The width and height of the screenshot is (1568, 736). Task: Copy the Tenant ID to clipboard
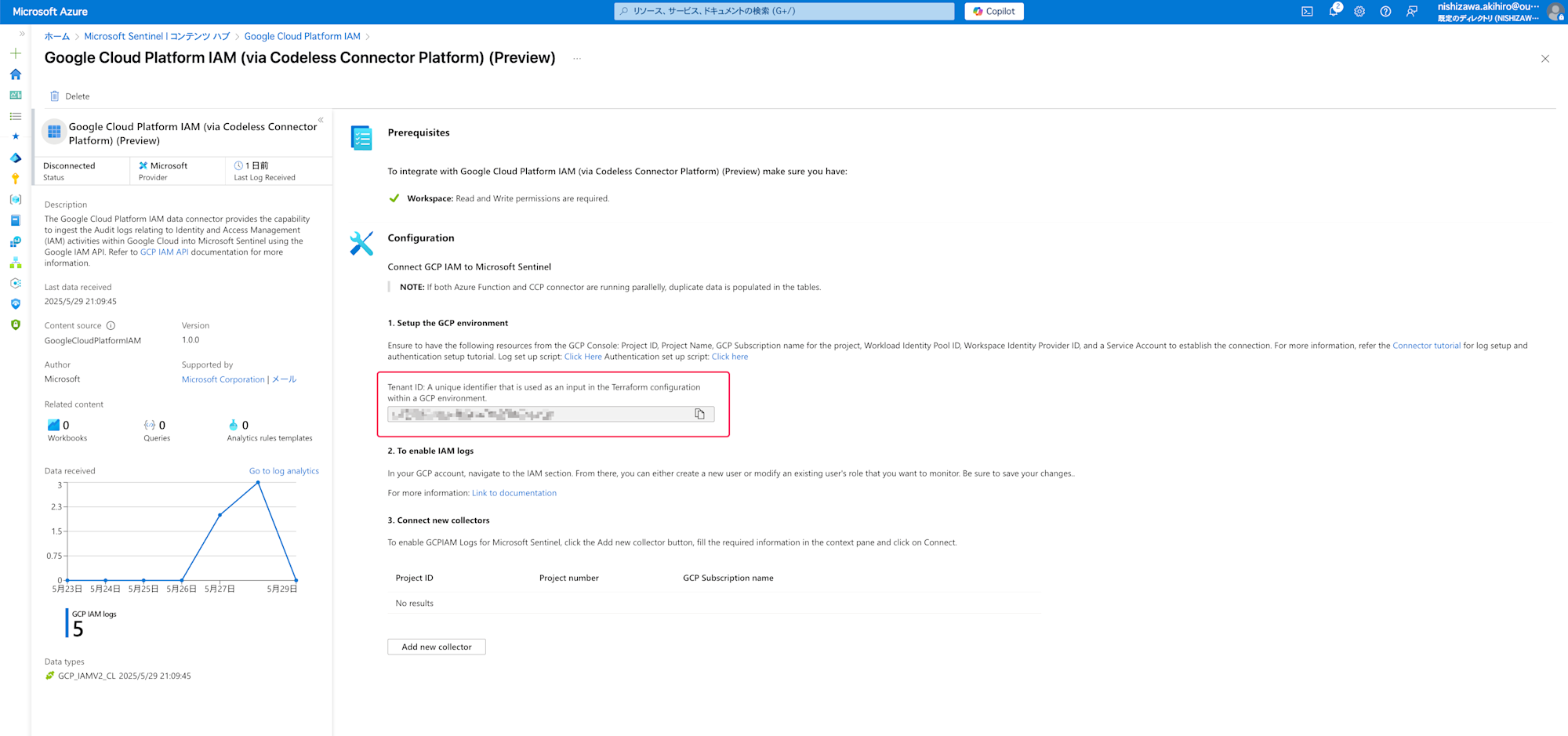(699, 414)
